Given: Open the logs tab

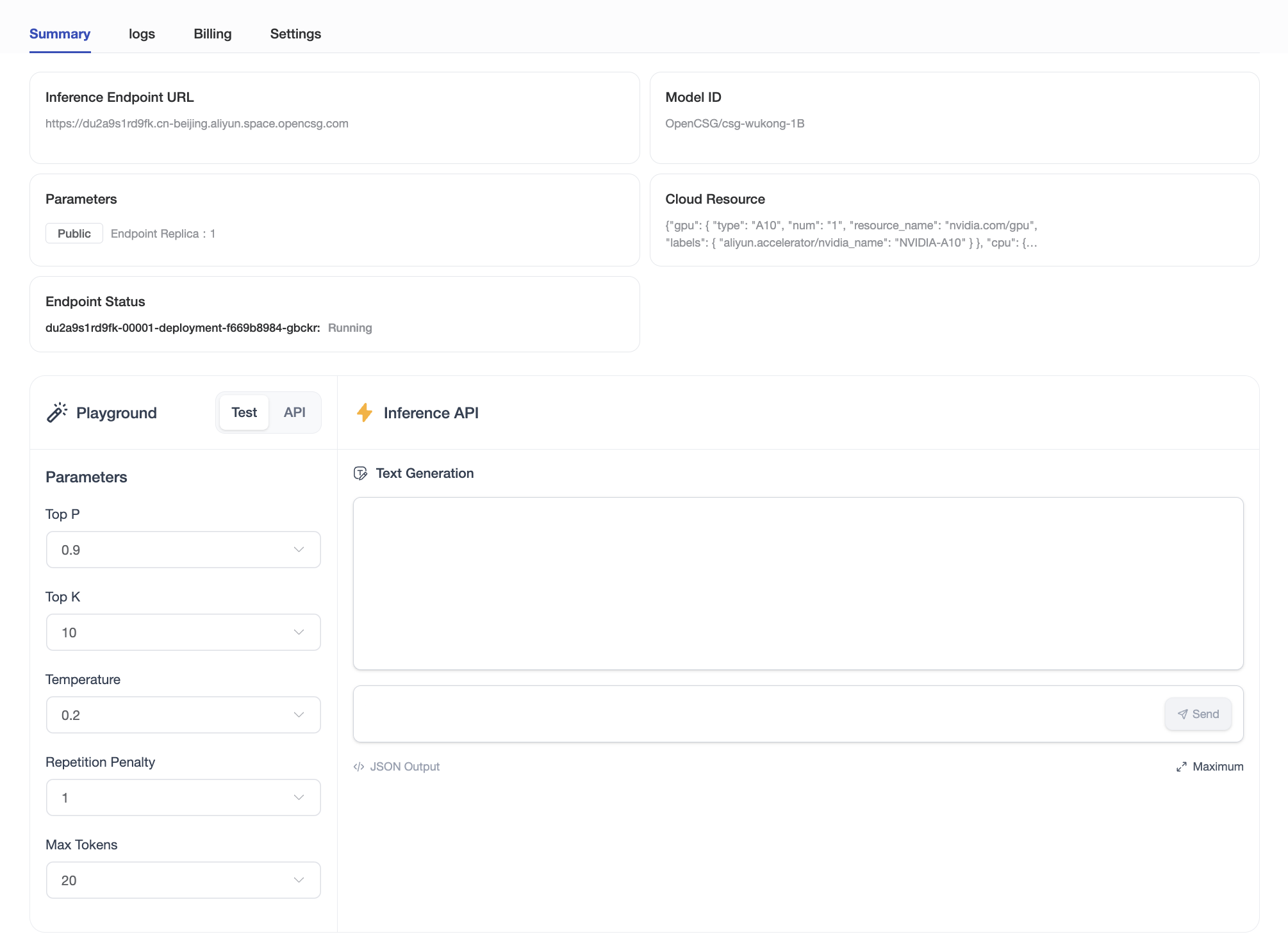Looking at the screenshot, I should point(142,34).
